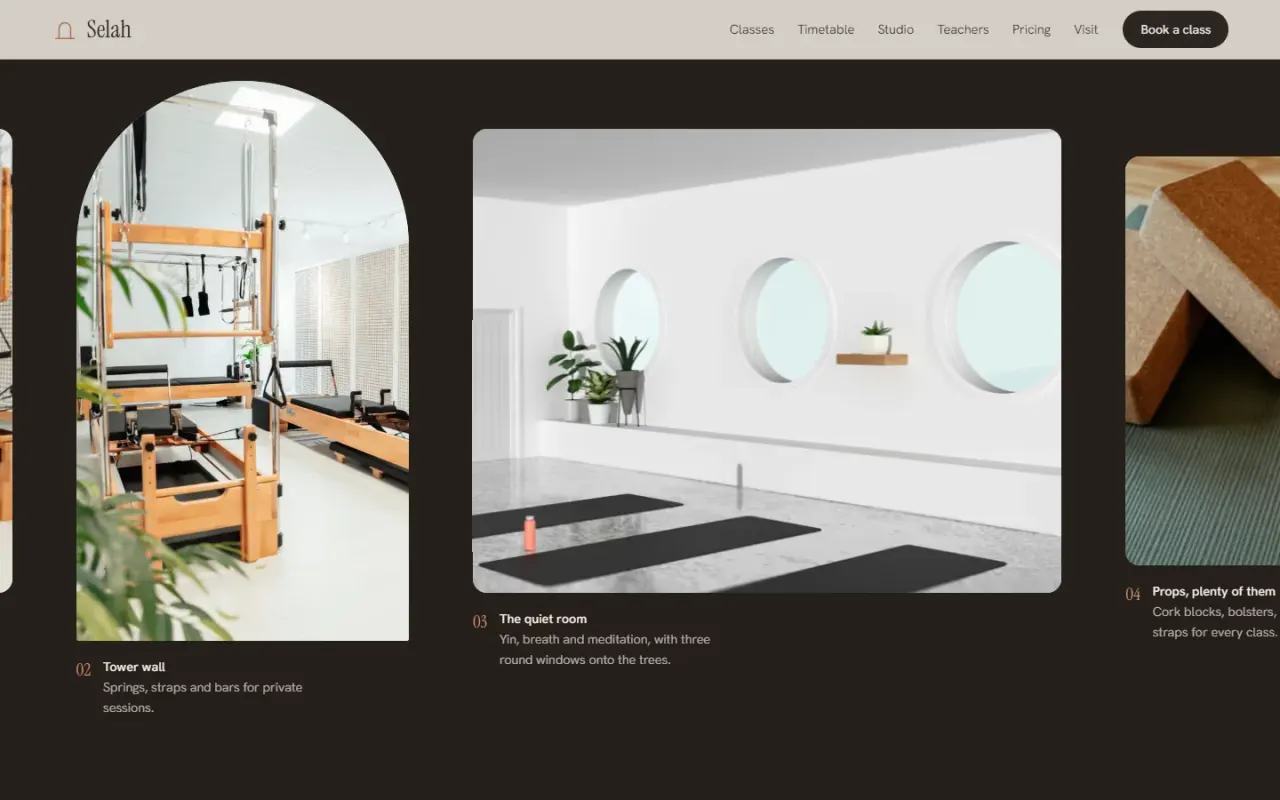Open the cork blocks props photo
The image size is (1280, 800).
tap(1202, 361)
